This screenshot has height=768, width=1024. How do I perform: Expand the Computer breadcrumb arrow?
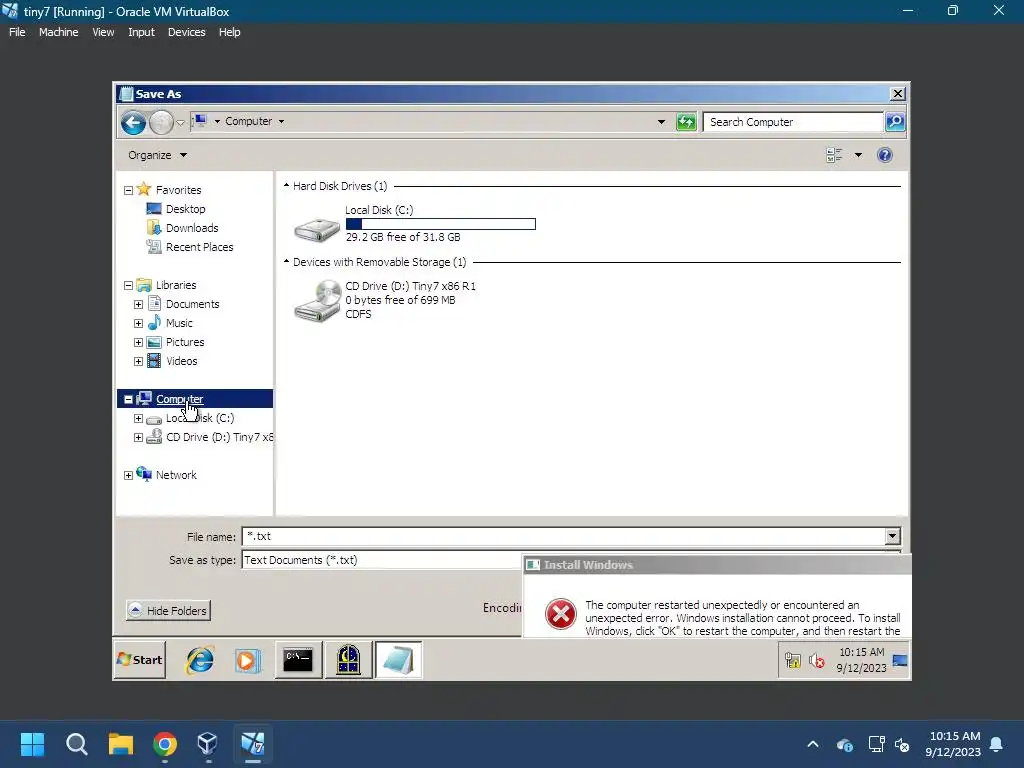coord(281,121)
